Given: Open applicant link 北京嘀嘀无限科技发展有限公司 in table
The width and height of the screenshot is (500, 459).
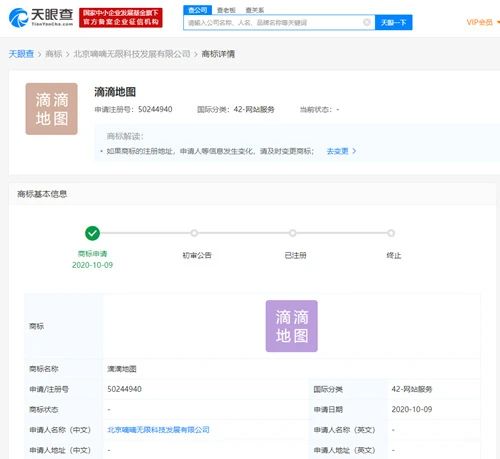Looking at the screenshot, I should pos(158,430).
